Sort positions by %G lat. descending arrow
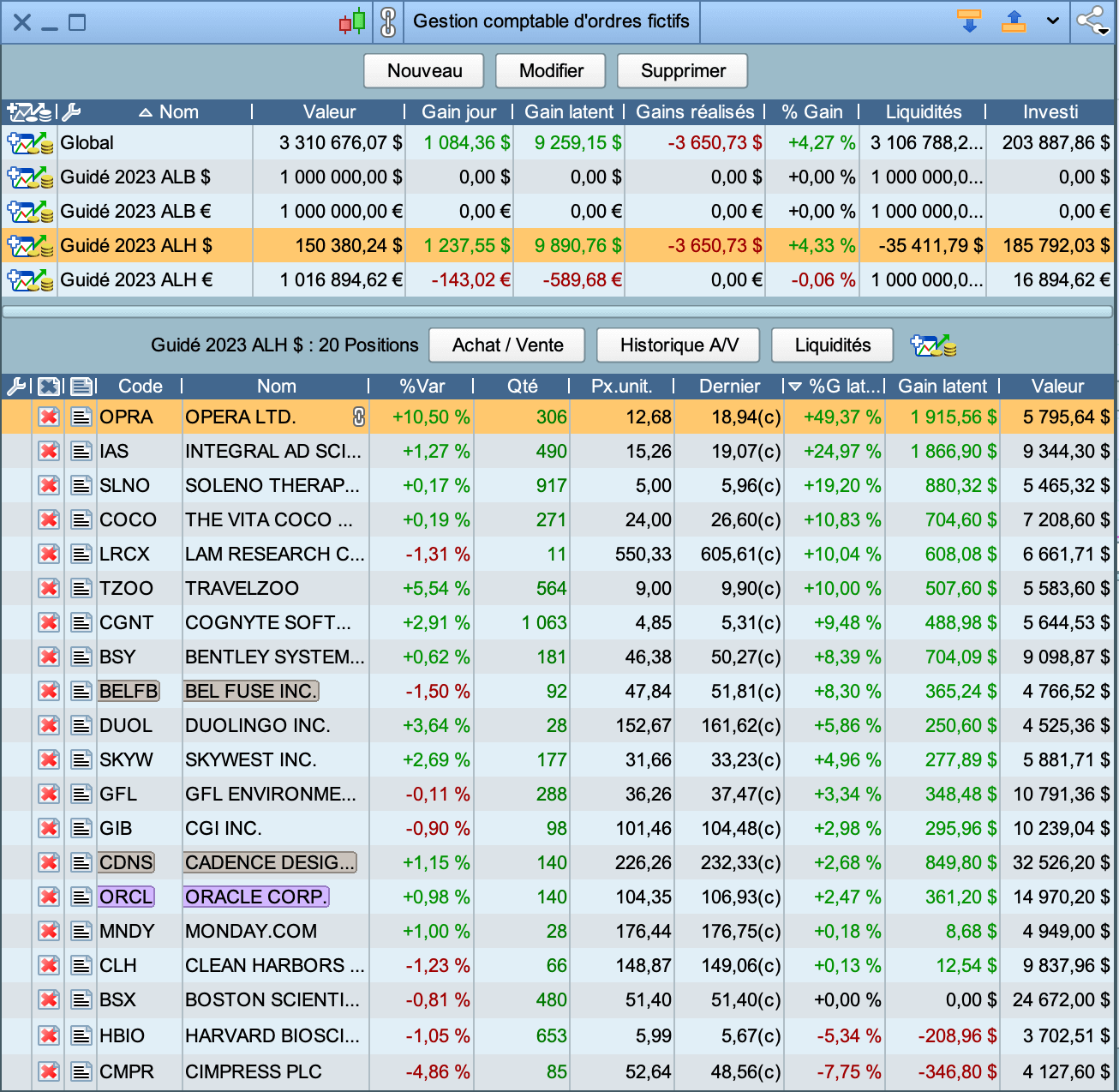This screenshot has width=1119, height=1092. click(x=795, y=387)
